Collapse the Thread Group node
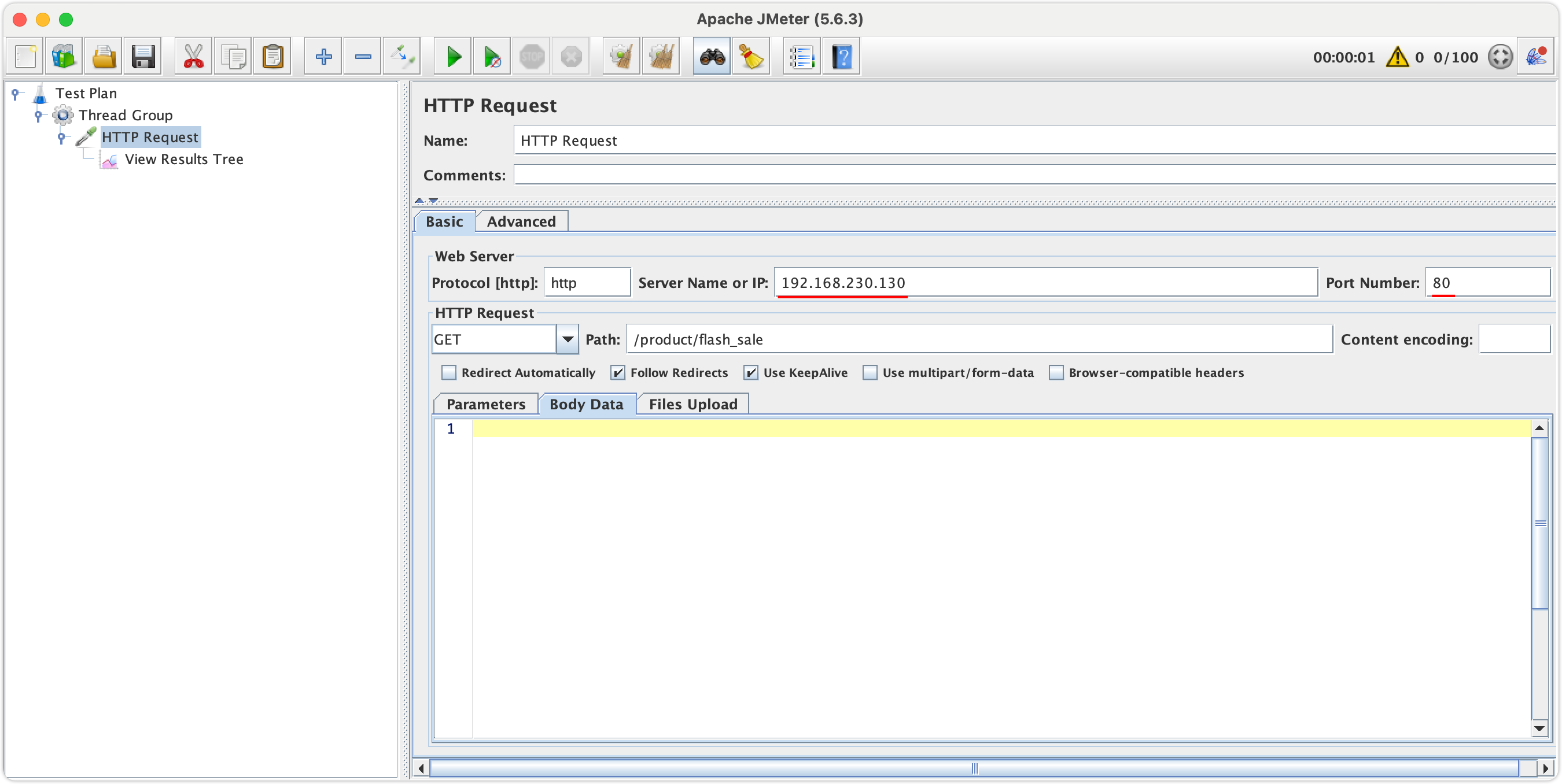 (39, 115)
